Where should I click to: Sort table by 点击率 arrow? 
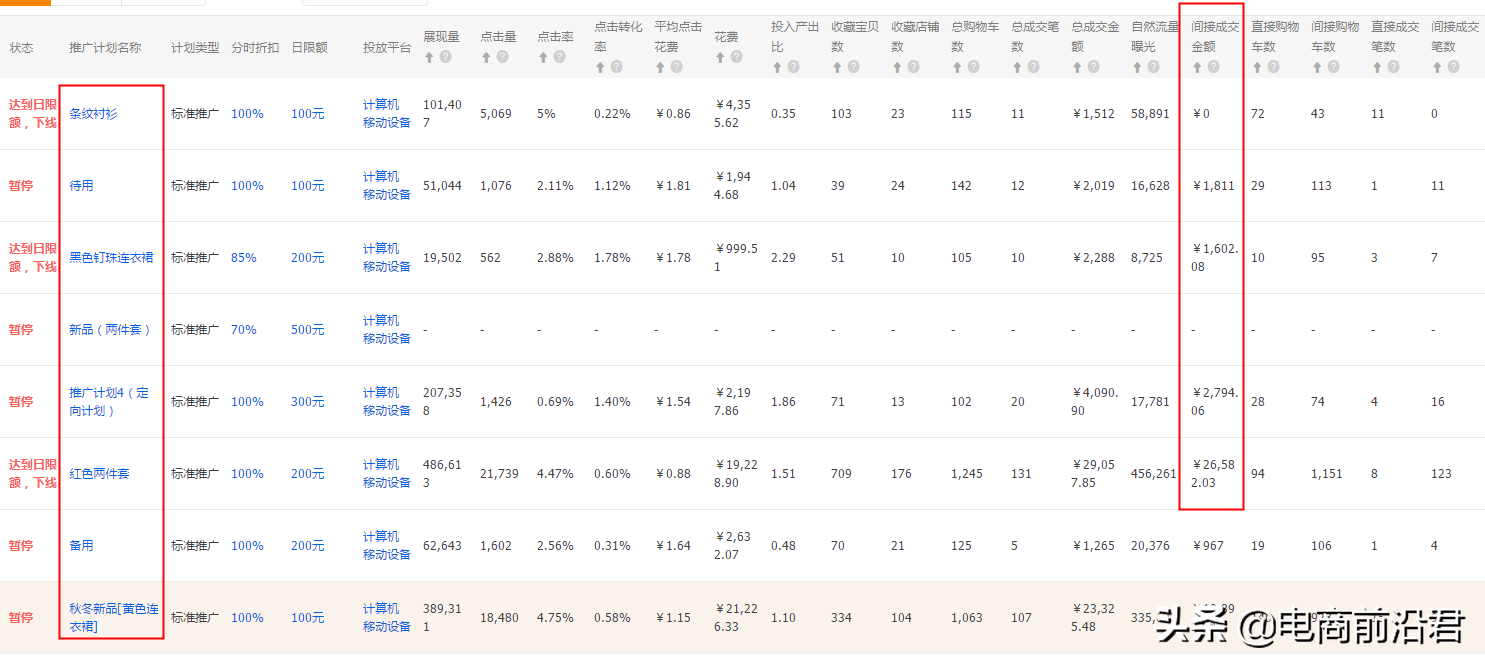[543, 57]
